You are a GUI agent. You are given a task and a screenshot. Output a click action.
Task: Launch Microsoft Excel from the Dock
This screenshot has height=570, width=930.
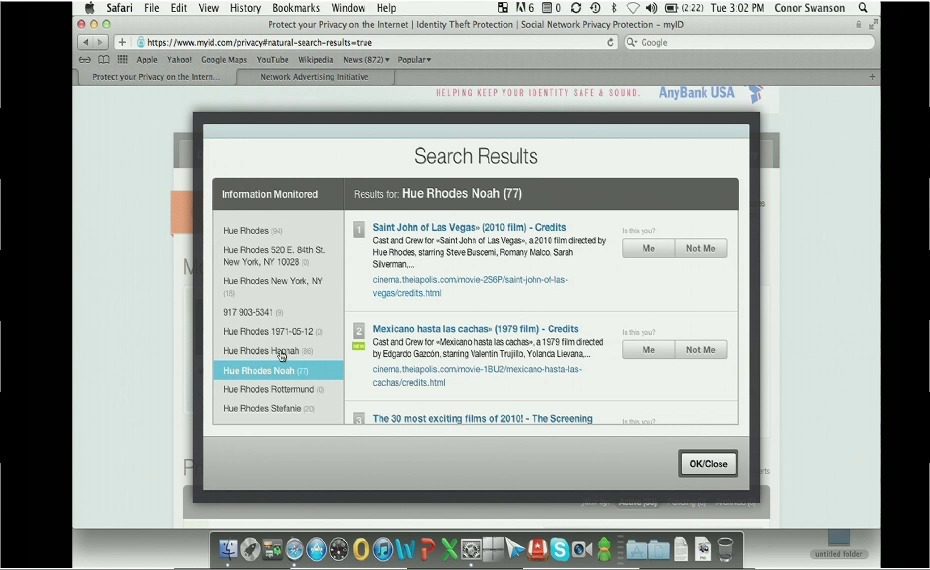449,549
